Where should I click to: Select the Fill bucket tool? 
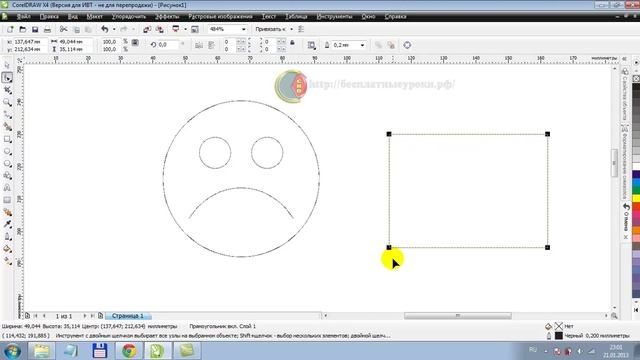click(7, 249)
